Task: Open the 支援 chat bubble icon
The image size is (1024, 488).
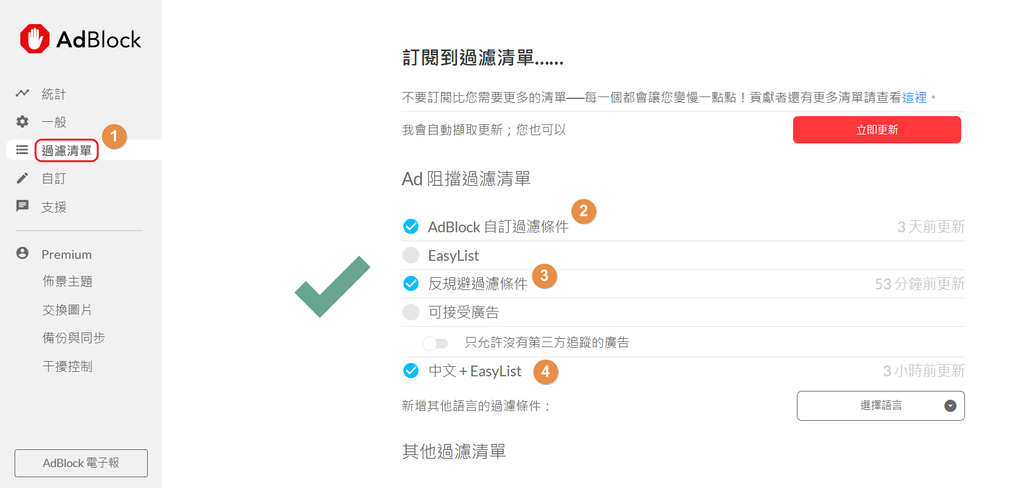Action: coord(23,206)
